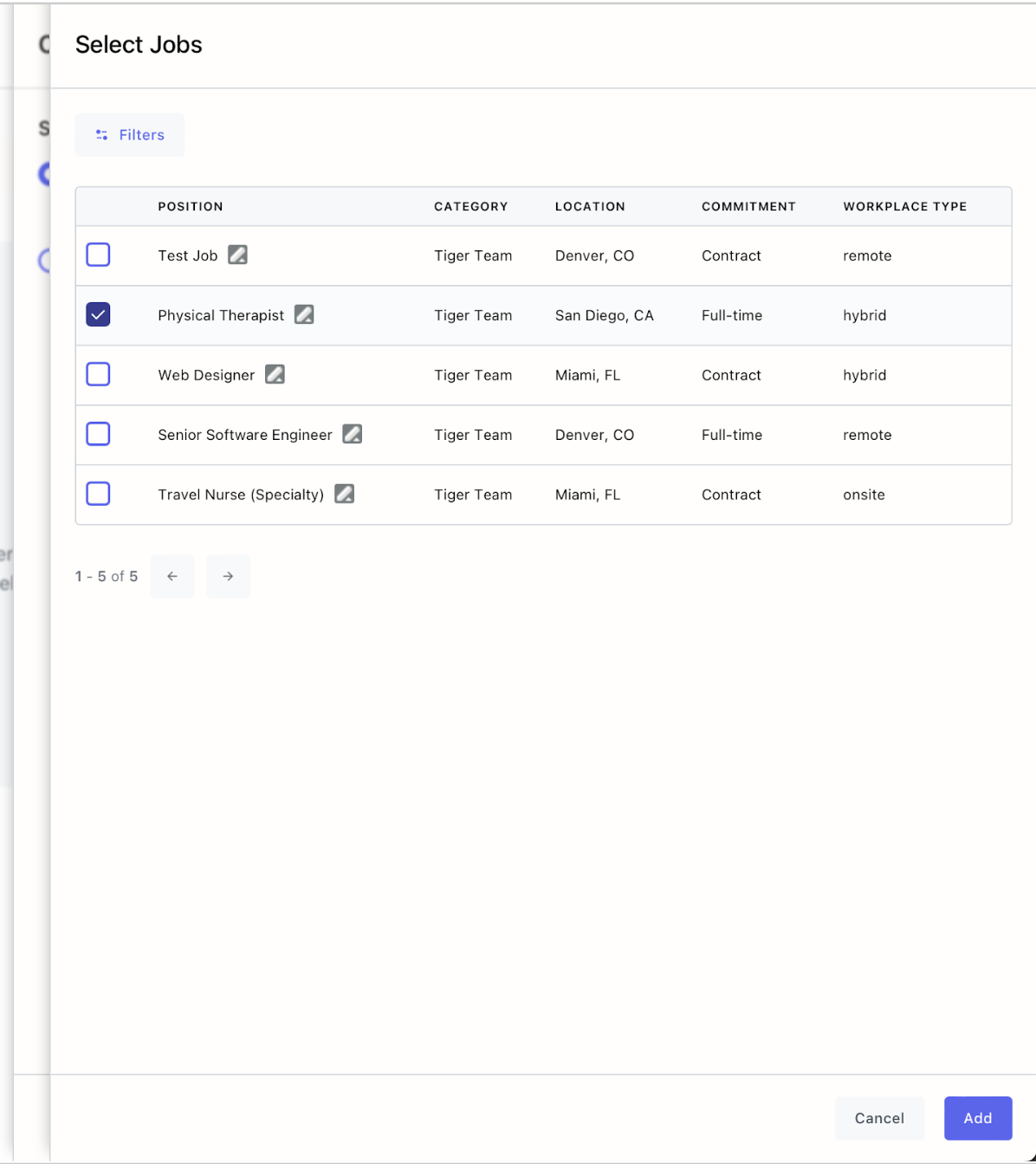
Task: Click the Commitment column header
Action: (x=748, y=207)
